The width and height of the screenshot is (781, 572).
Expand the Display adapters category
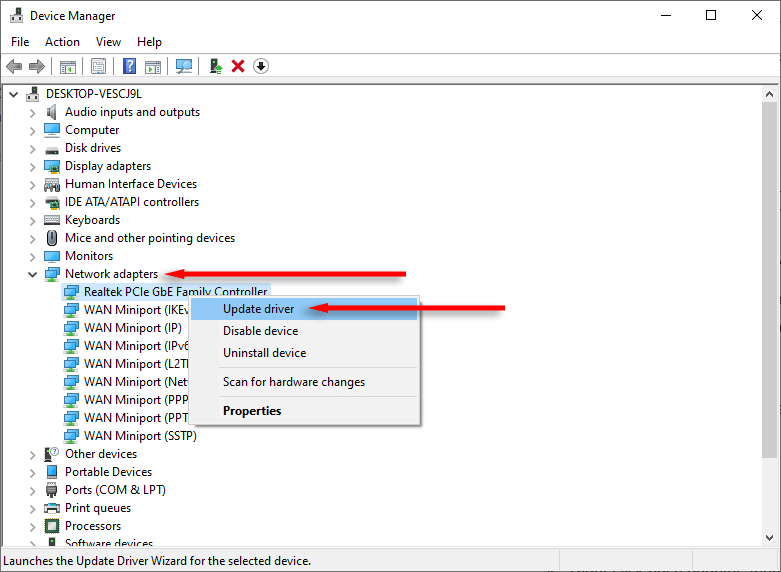32,166
